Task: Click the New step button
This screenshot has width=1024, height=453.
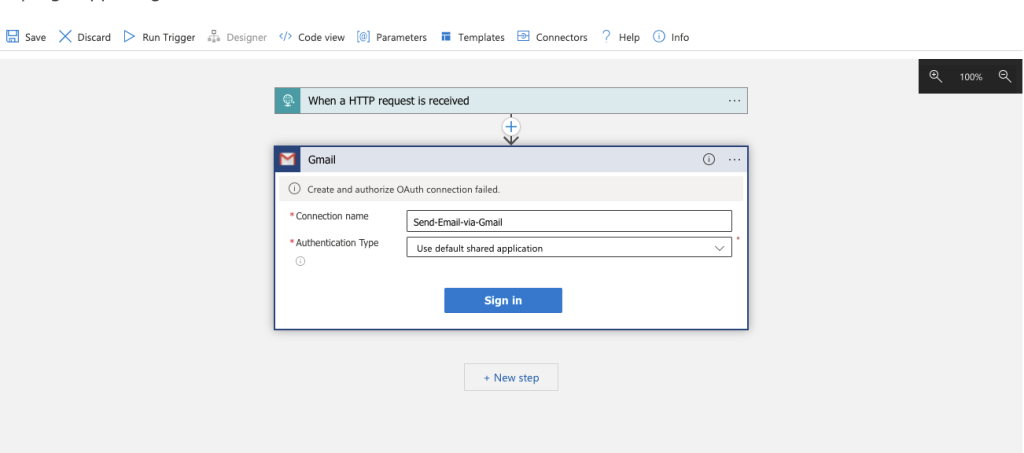Action: point(510,377)
